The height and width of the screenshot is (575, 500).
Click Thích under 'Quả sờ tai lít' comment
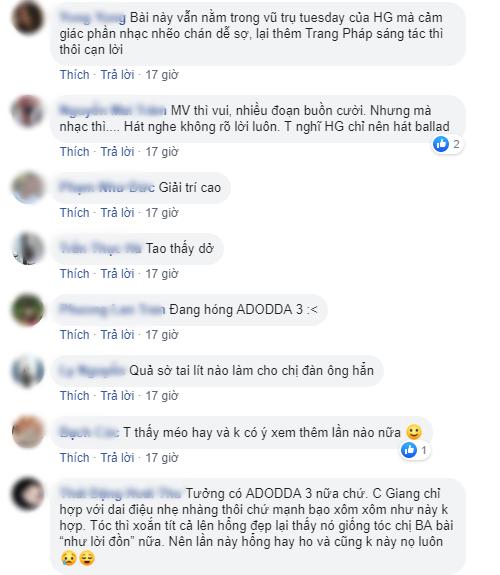74,396
